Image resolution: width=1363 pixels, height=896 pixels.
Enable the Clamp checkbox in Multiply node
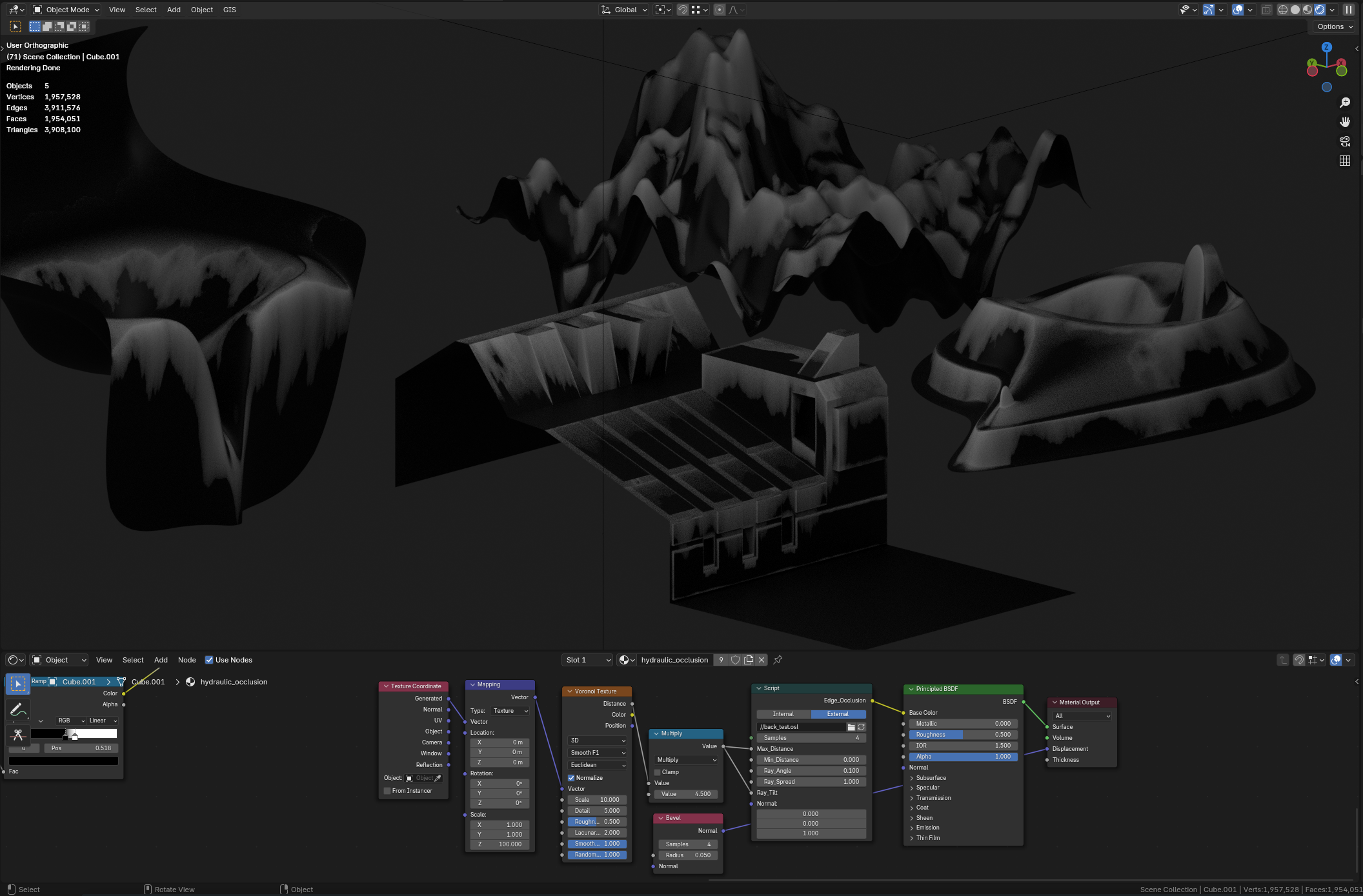pos(658,772)
